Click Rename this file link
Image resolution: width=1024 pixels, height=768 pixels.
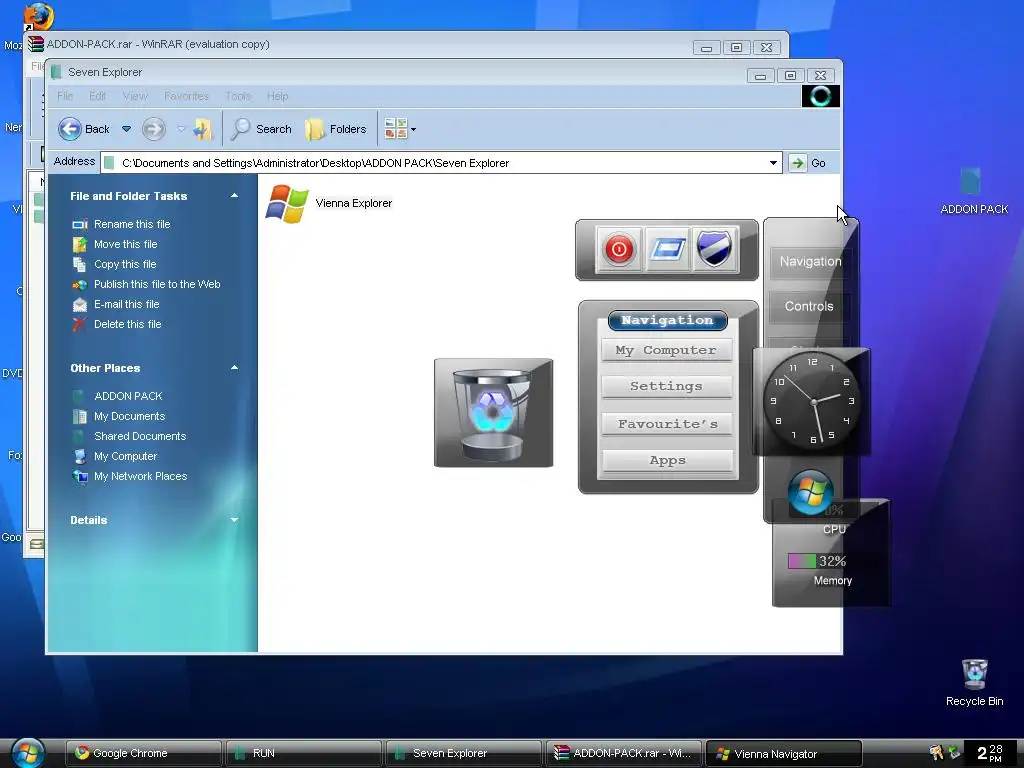(x=132, y=224)
